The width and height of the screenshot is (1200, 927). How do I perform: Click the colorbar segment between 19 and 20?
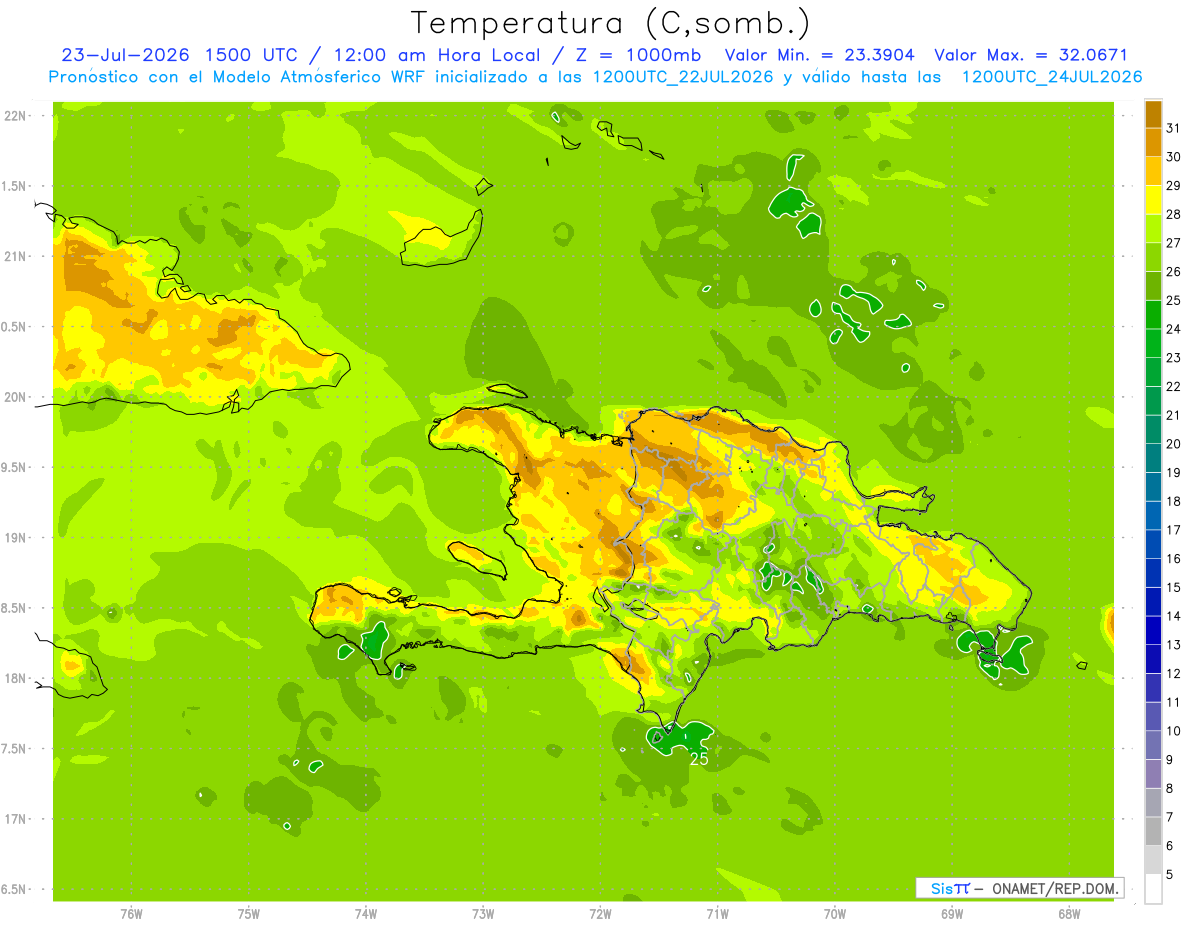(x=1153, y=458)
